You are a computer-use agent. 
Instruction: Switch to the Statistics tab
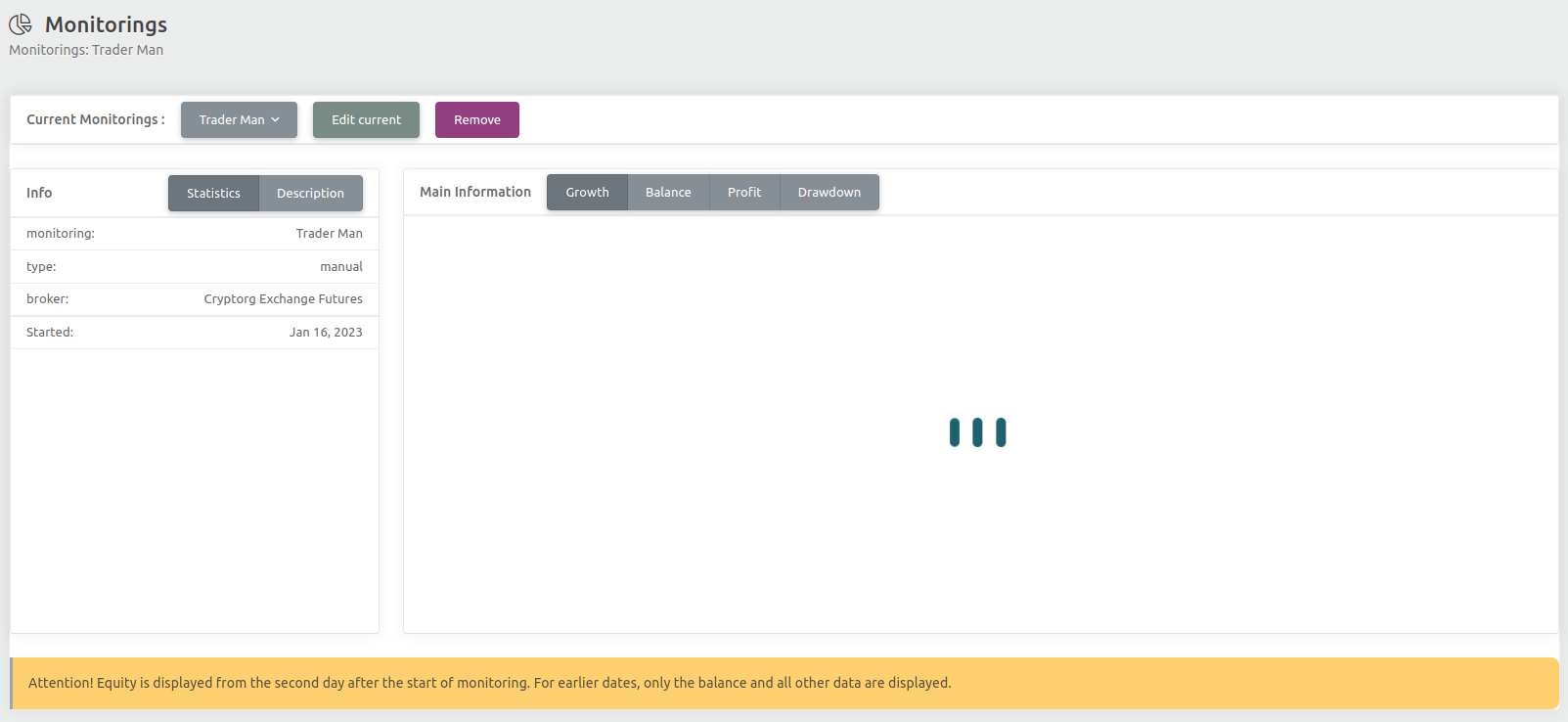click(x=213, y=193)
